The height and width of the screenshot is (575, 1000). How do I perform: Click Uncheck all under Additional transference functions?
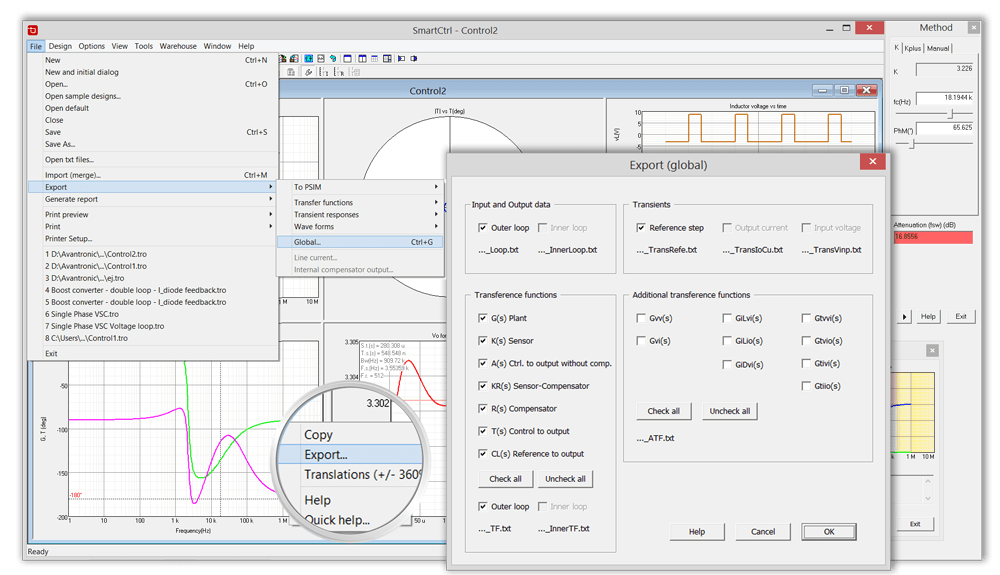[x=730, y=411]
